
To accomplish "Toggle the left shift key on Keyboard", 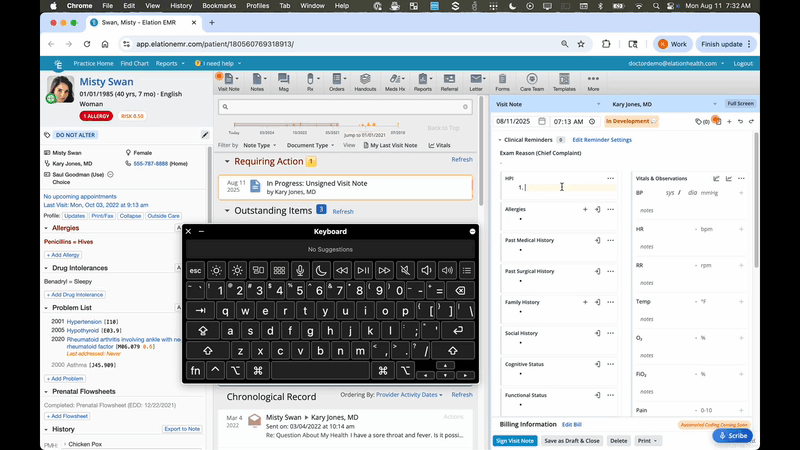I will (208, 351).
